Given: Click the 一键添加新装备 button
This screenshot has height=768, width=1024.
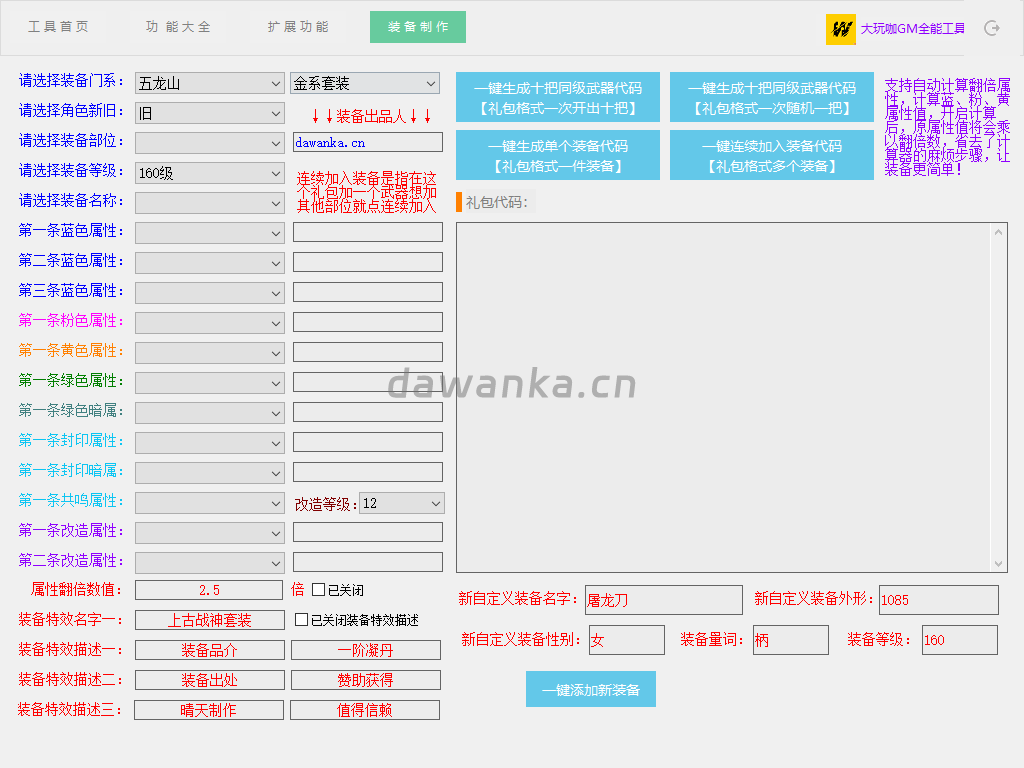Looking at the screenshot, I should point(591,690).
